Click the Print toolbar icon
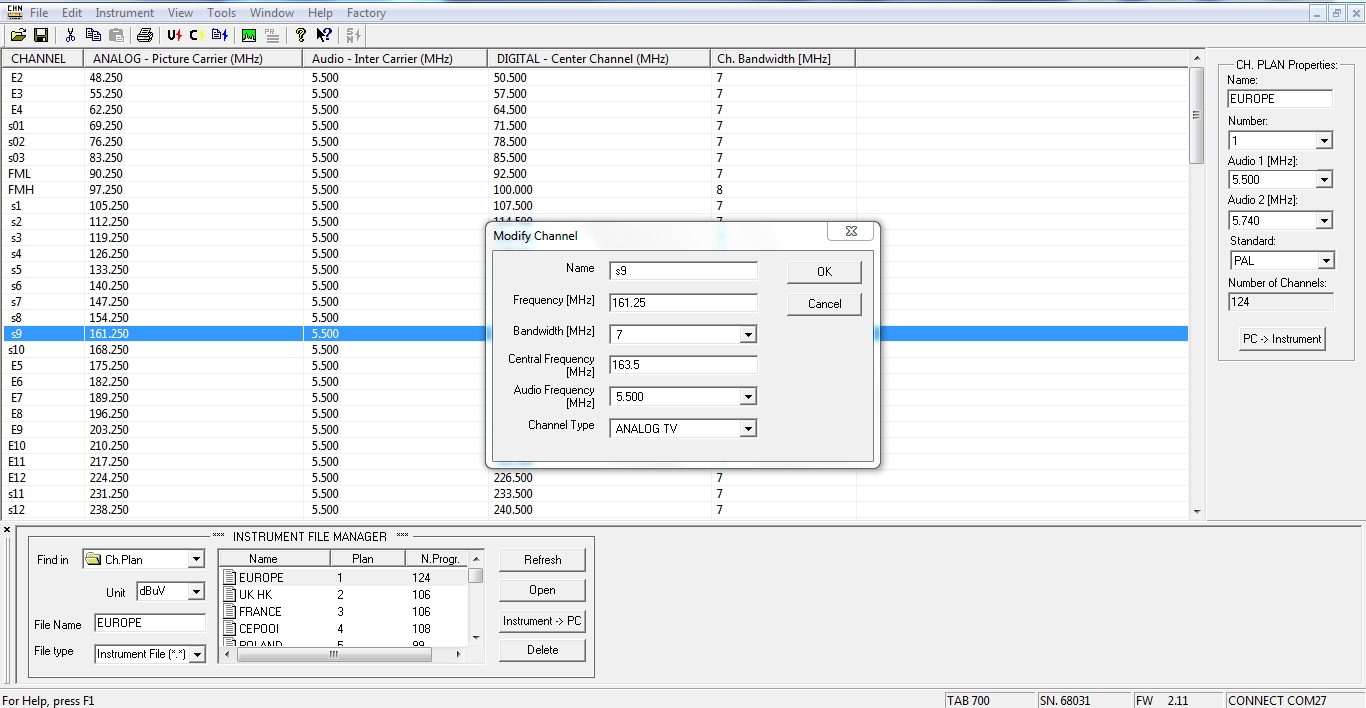The width and height of the screenshot is (1366, 708). pos(145,35)
